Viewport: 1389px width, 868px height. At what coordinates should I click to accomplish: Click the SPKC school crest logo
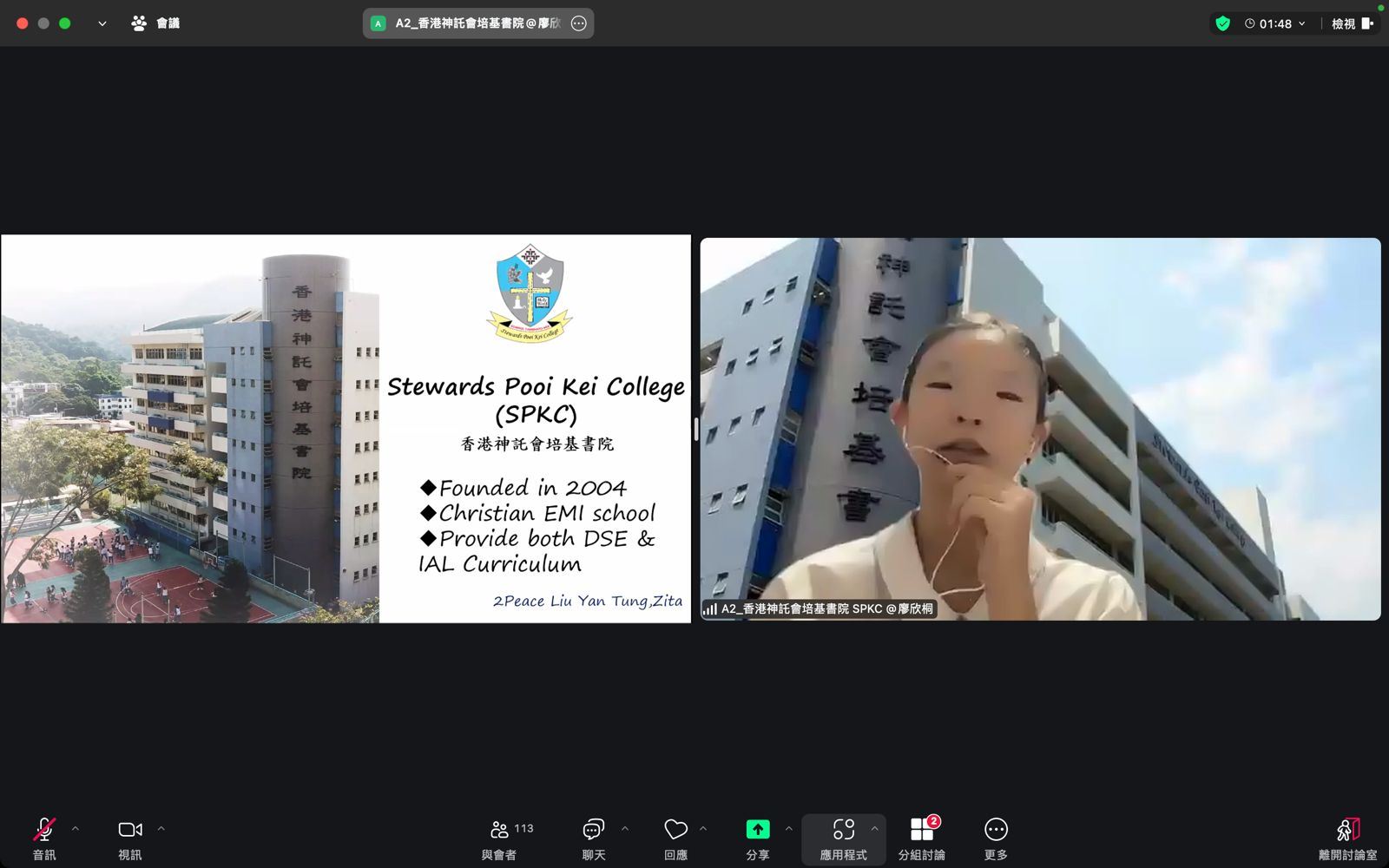click(x=530, y=293)
